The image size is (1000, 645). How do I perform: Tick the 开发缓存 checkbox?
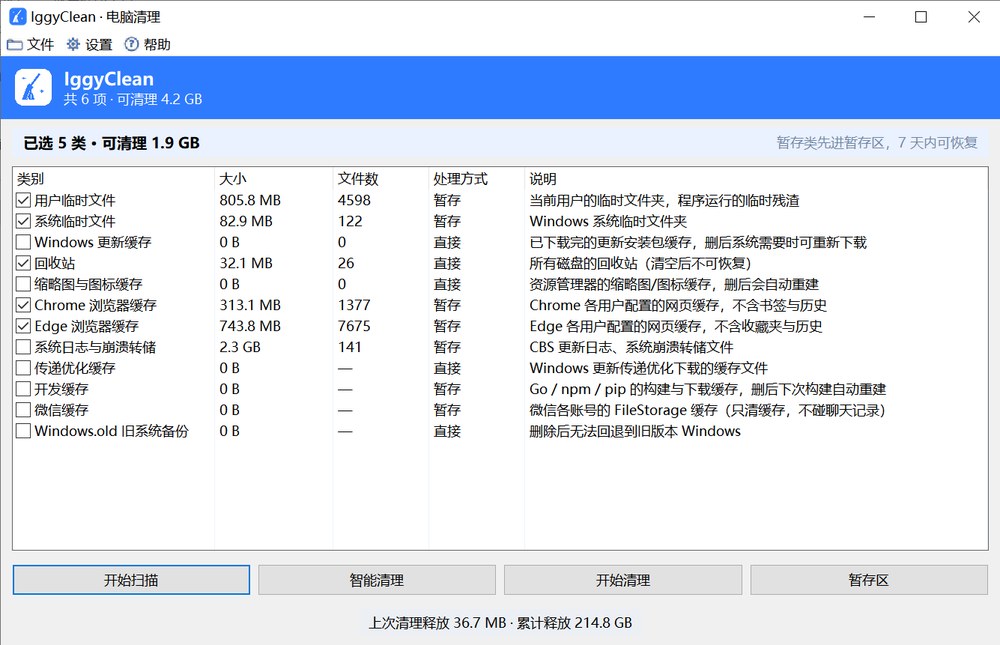(23, 389)
